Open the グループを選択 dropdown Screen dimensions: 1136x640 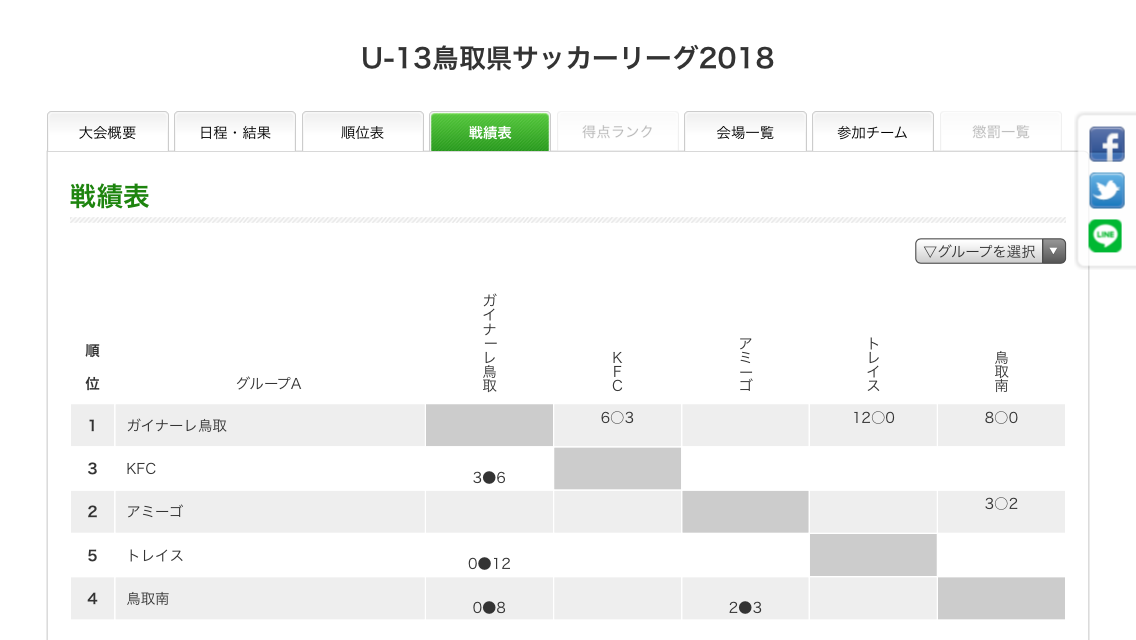(980, 252)
